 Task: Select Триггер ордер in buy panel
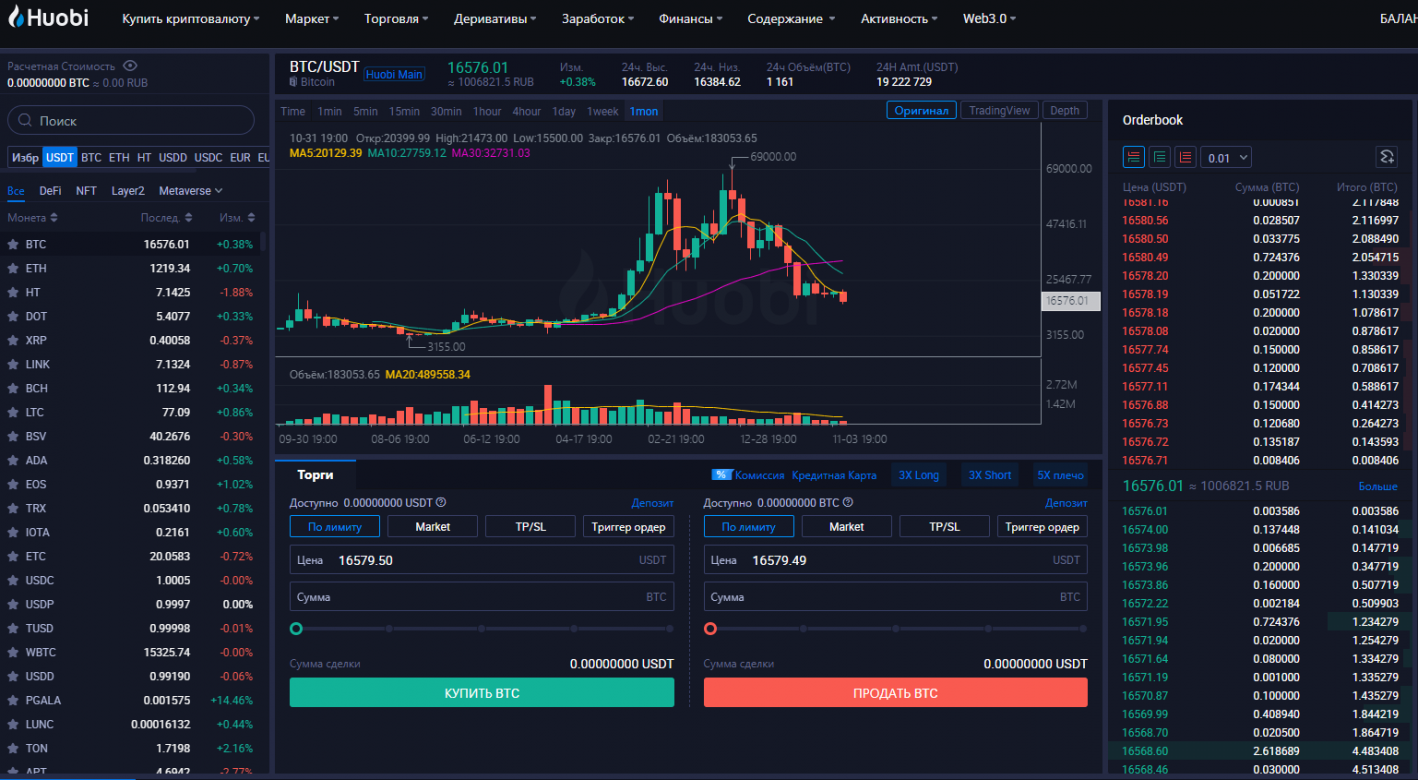pos(628,526)
